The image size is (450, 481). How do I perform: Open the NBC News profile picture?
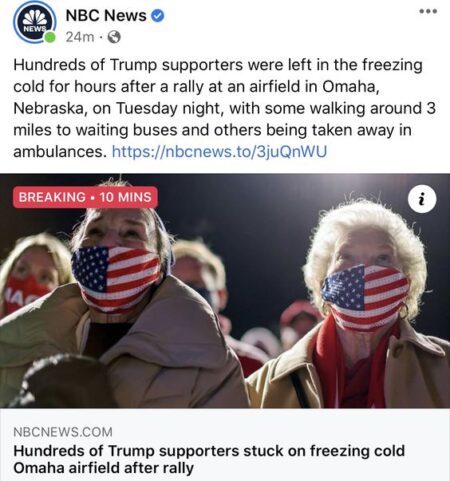pos(34,22)
